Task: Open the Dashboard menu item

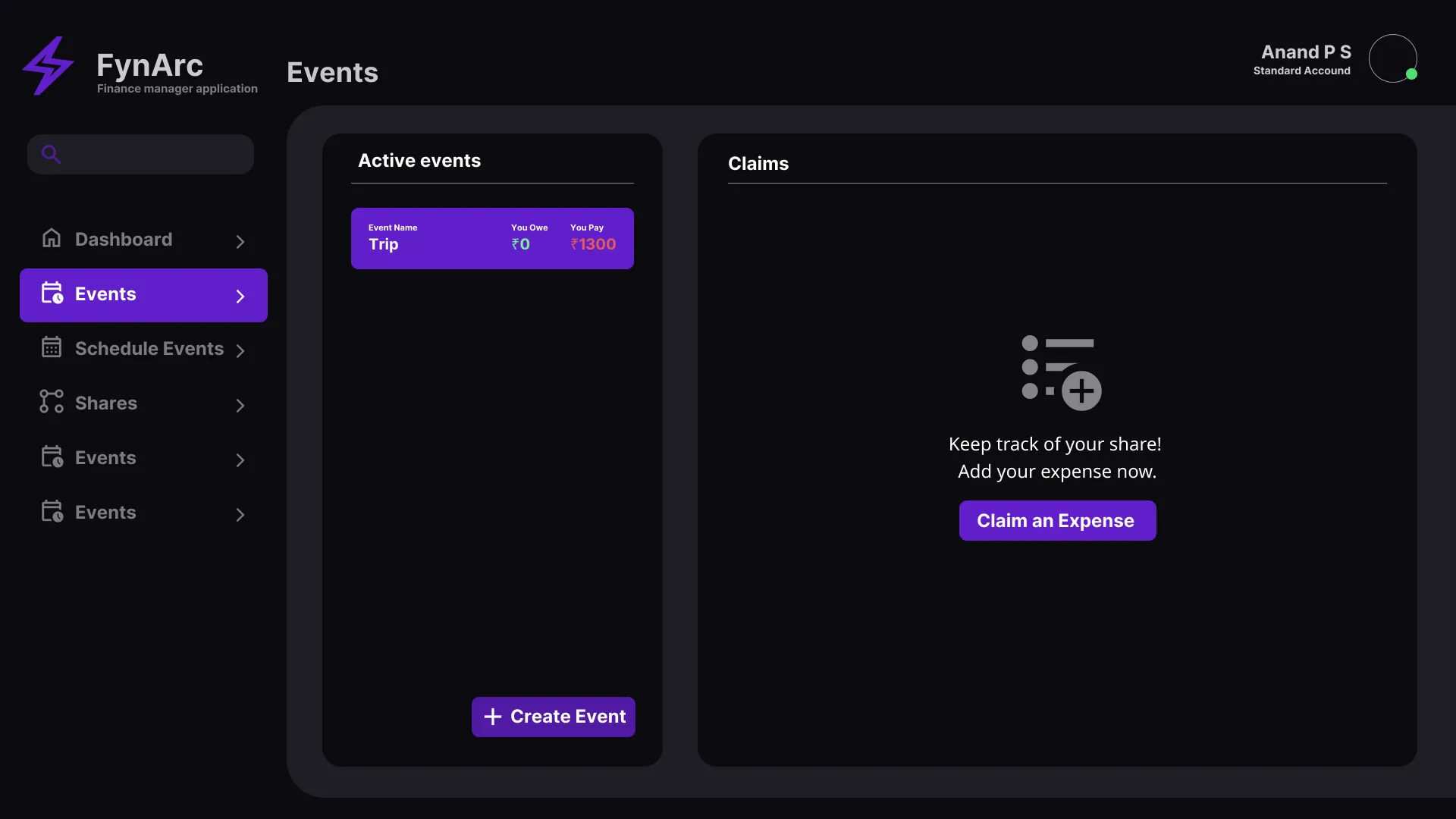Action: tap(124, 240)
